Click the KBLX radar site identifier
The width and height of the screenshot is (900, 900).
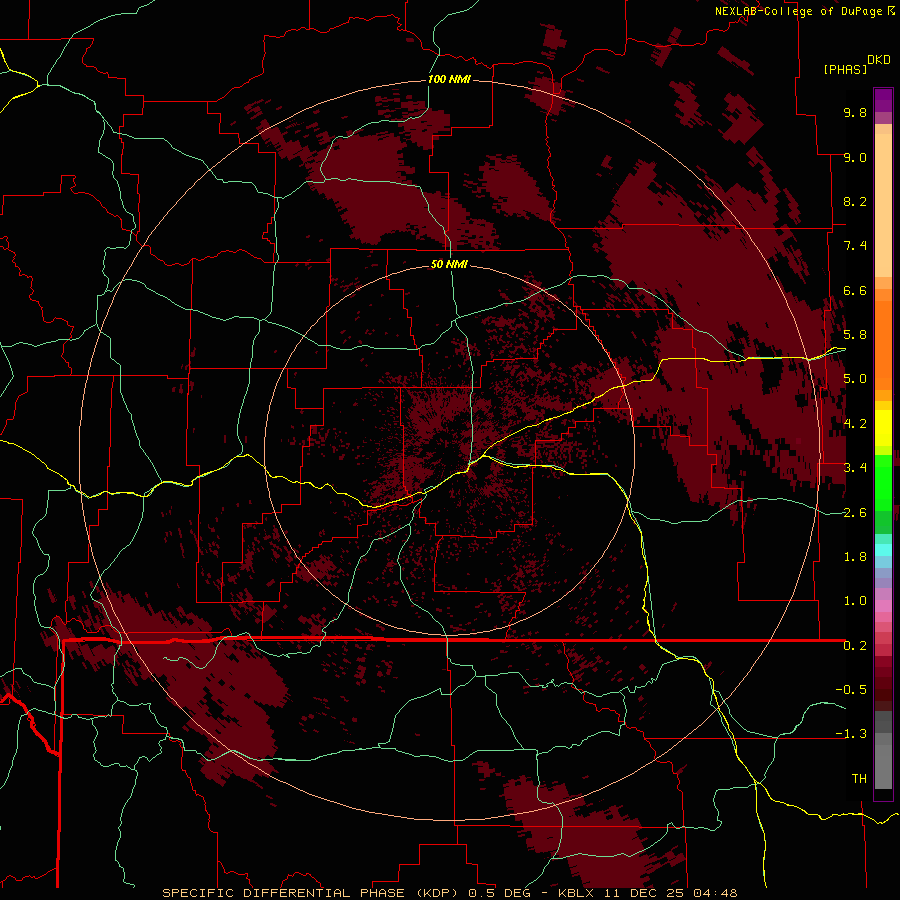click(x=577, y=893)
